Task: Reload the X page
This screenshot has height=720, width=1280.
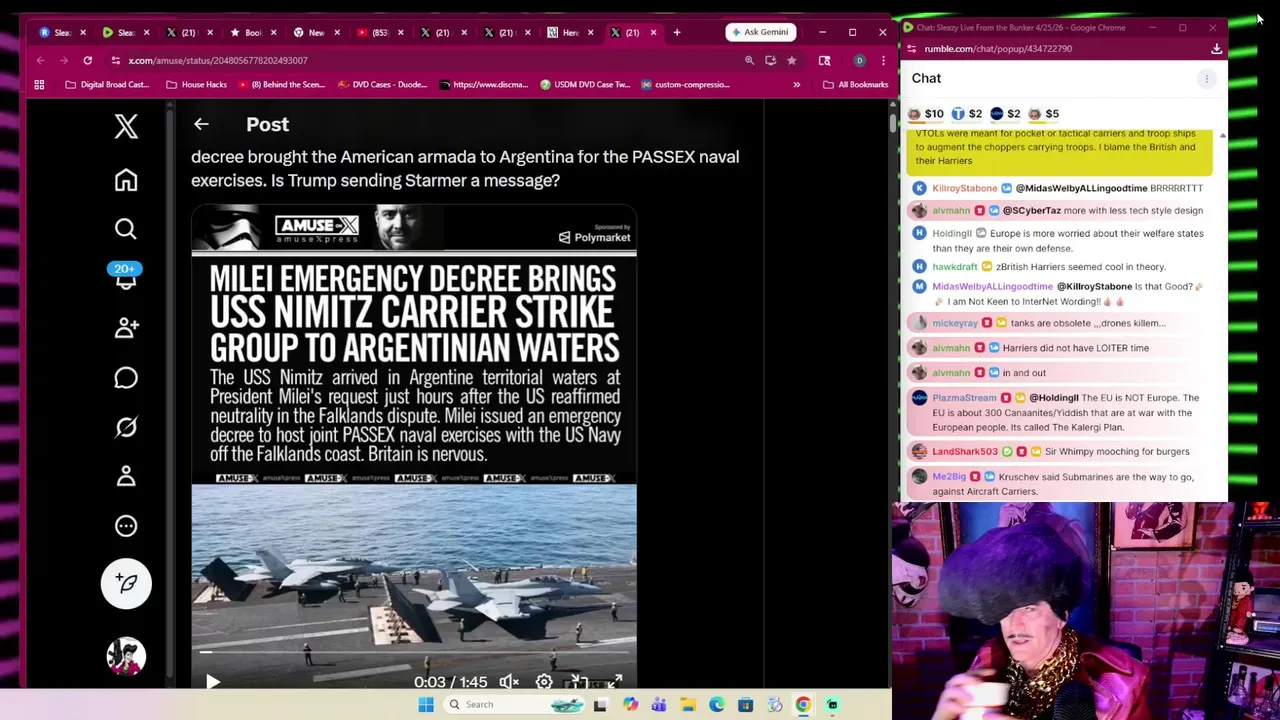Action: click(x=88, y=60)
